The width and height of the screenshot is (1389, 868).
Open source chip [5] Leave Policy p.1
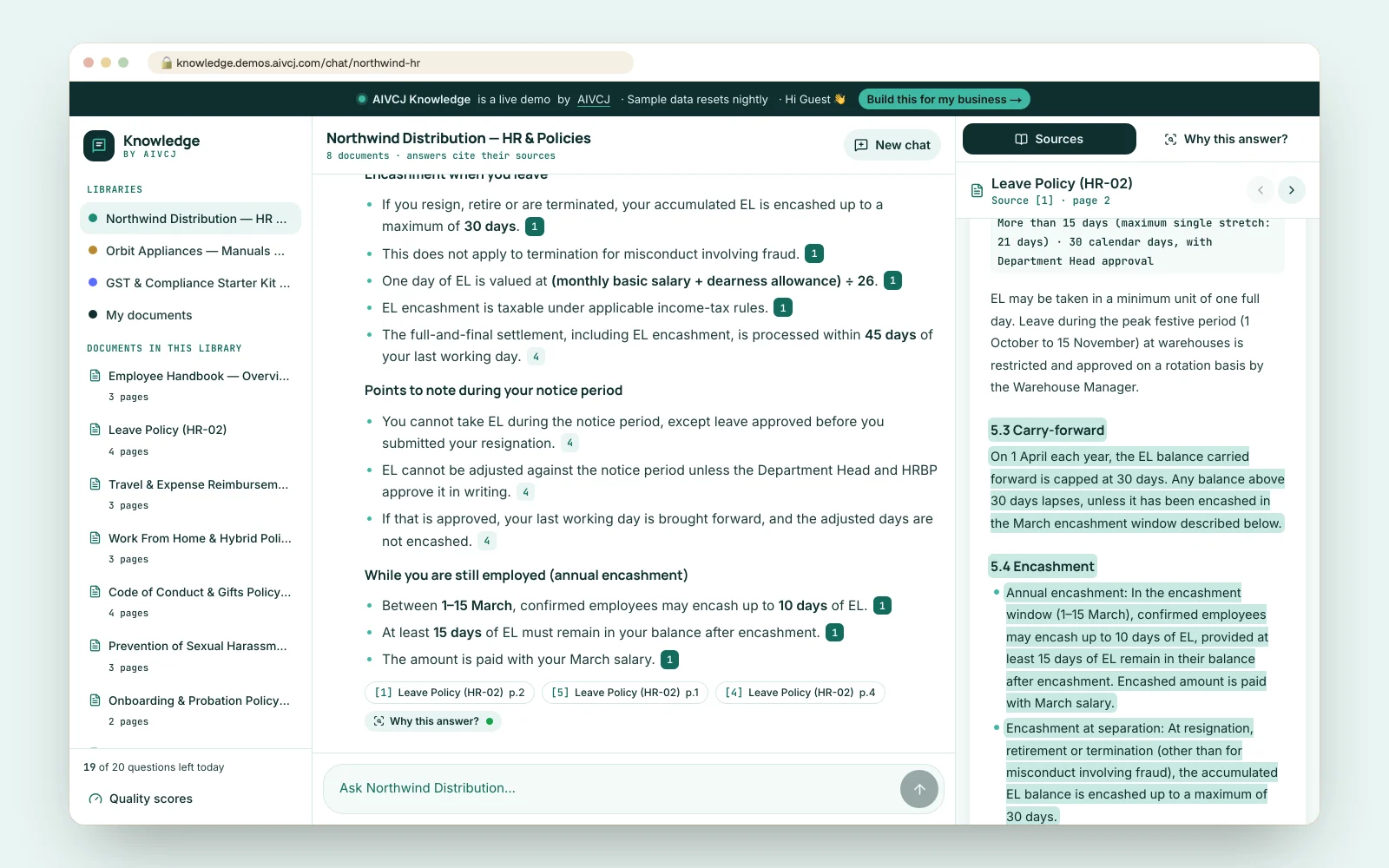click(625, 693)
